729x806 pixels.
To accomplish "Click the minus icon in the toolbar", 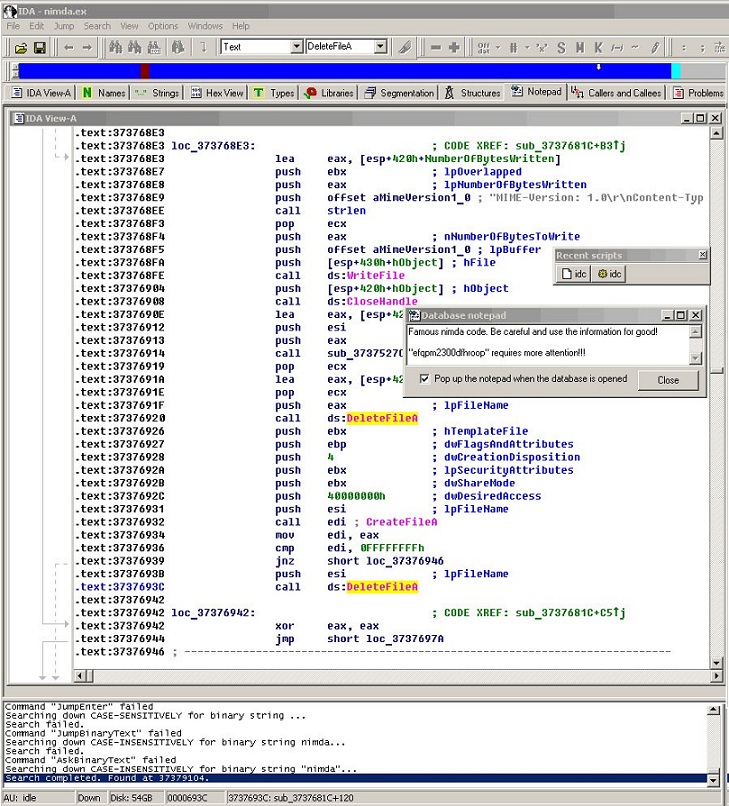I will click(x=435, y=47).
